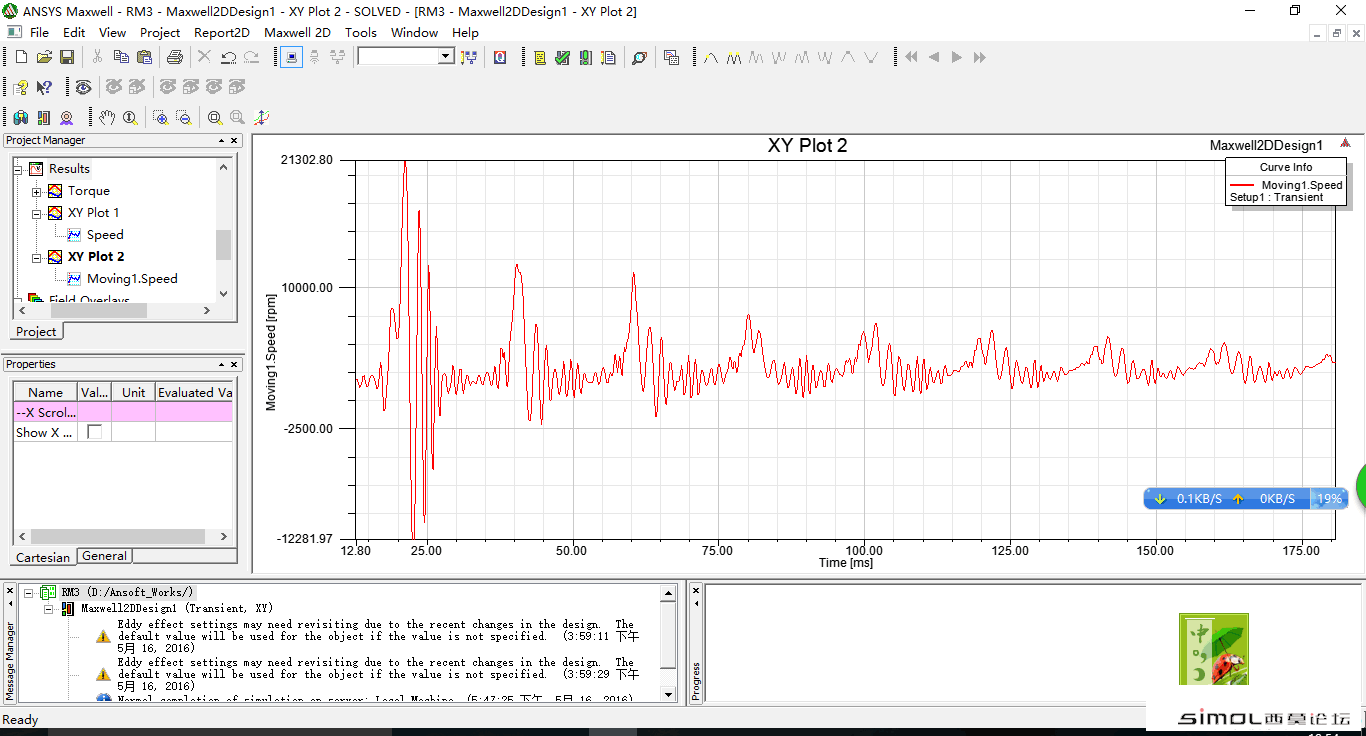Open the Q solution-type icon

499,57
